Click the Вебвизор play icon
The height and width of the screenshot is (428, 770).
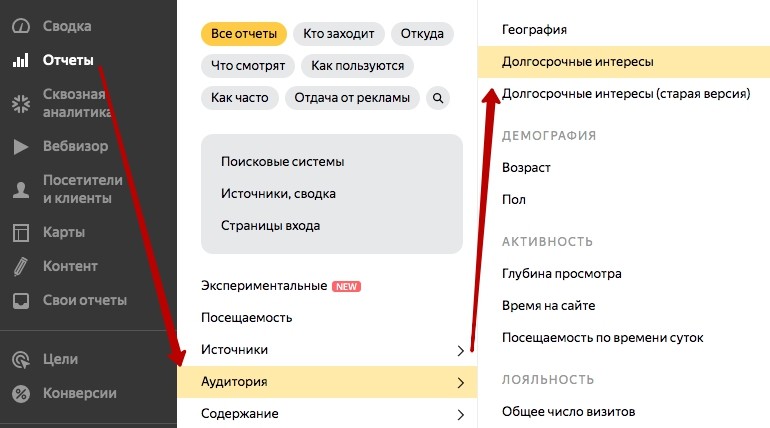(x=20, y=147)
